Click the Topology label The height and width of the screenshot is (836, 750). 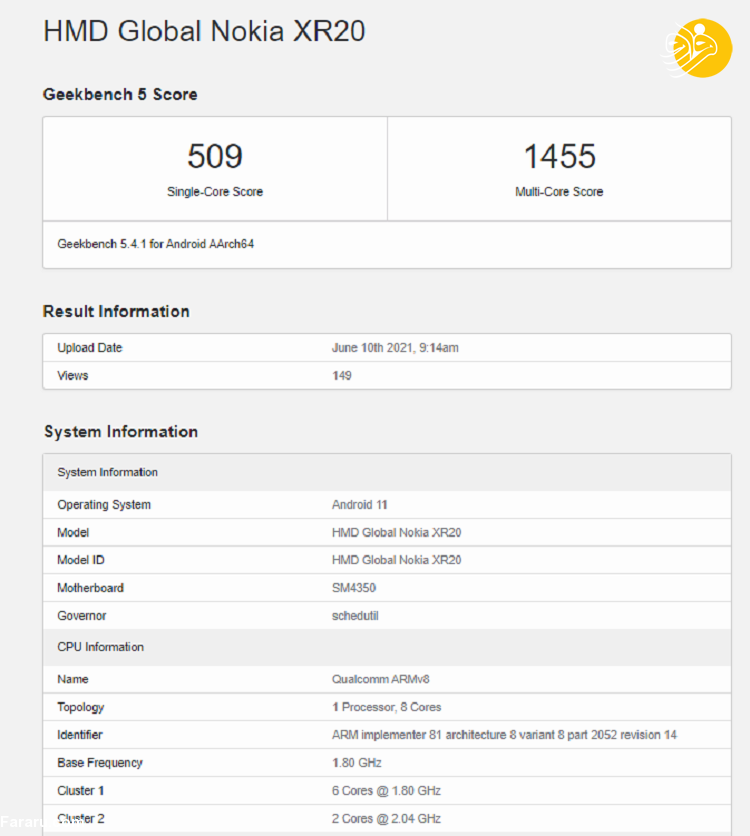[x=80, y=707]
